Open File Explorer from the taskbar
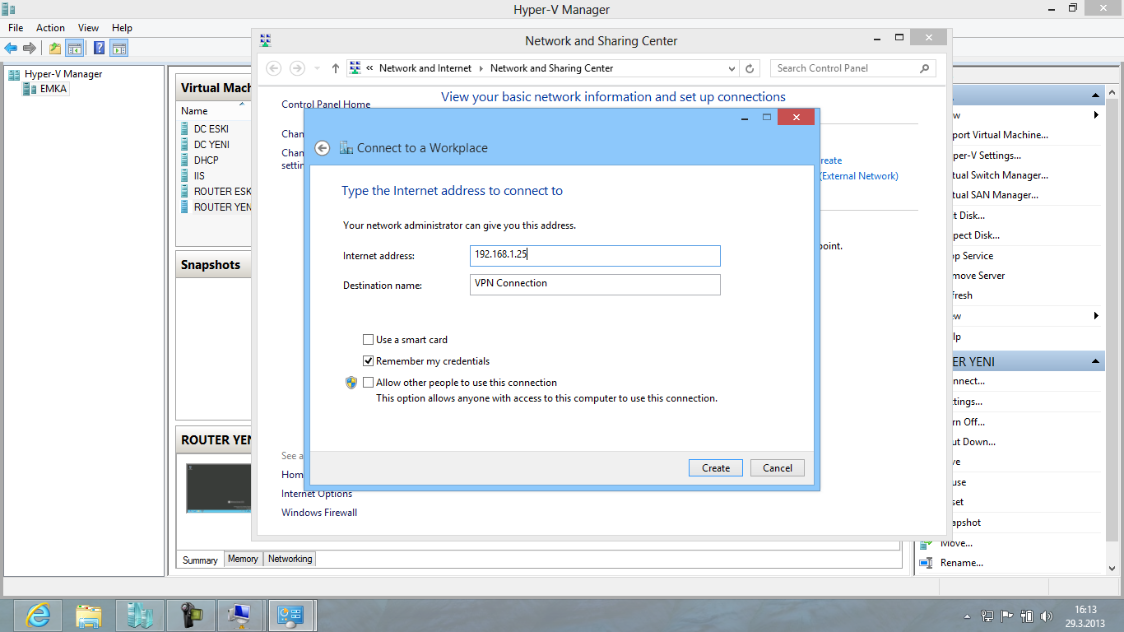 point(89,615)
